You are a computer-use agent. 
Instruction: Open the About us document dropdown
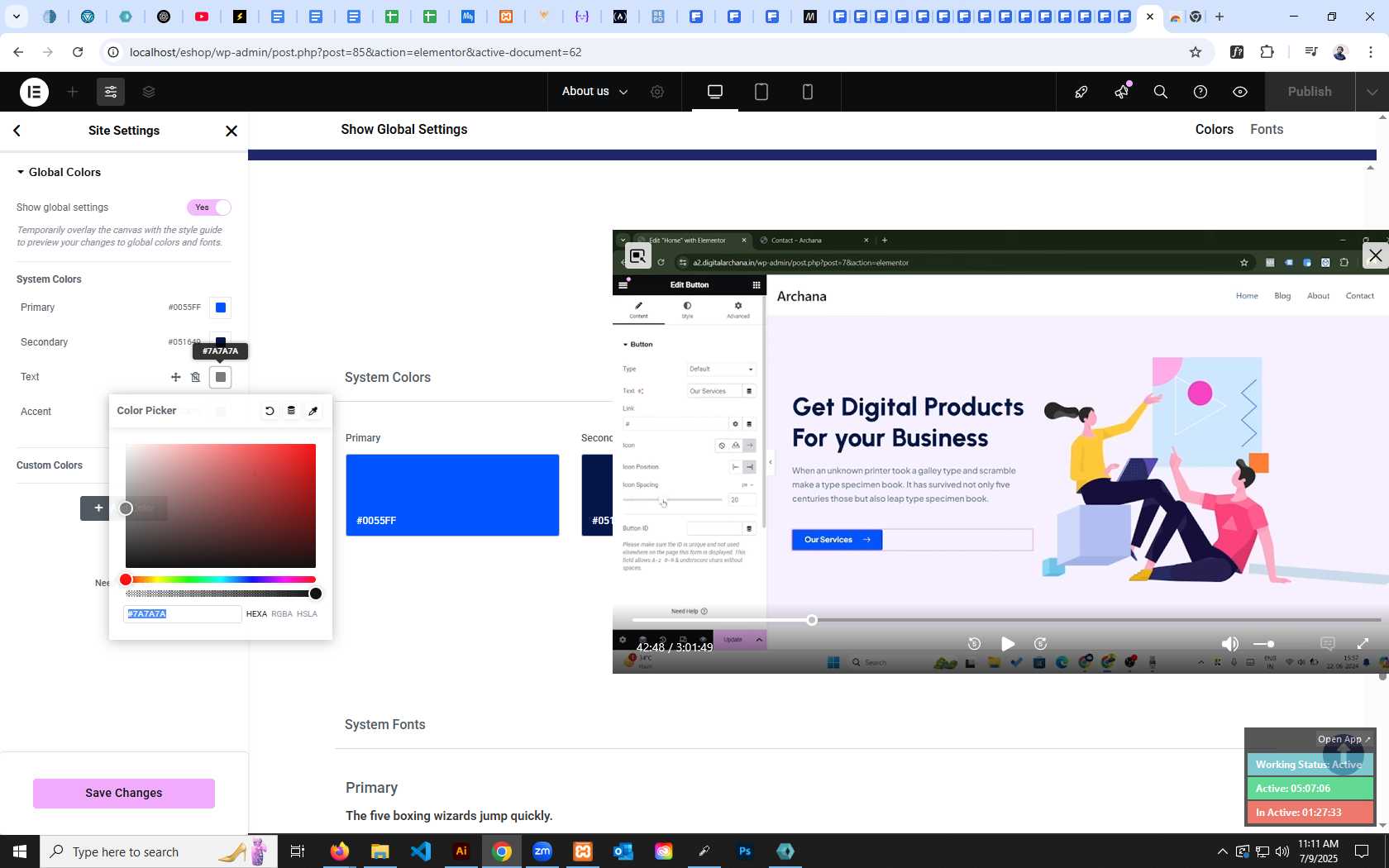coord(594,92)
